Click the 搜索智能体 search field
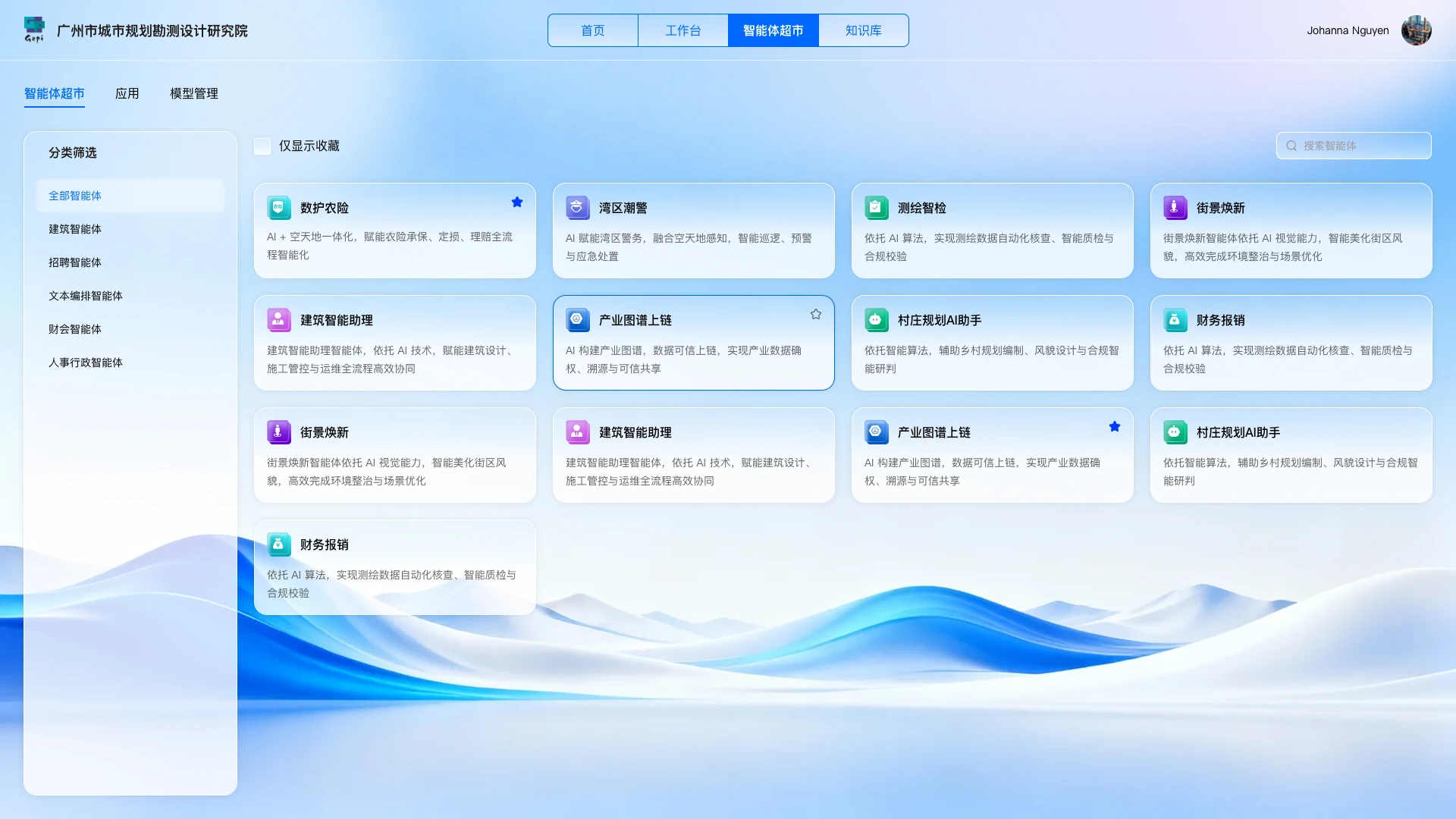 point(1354,146)
